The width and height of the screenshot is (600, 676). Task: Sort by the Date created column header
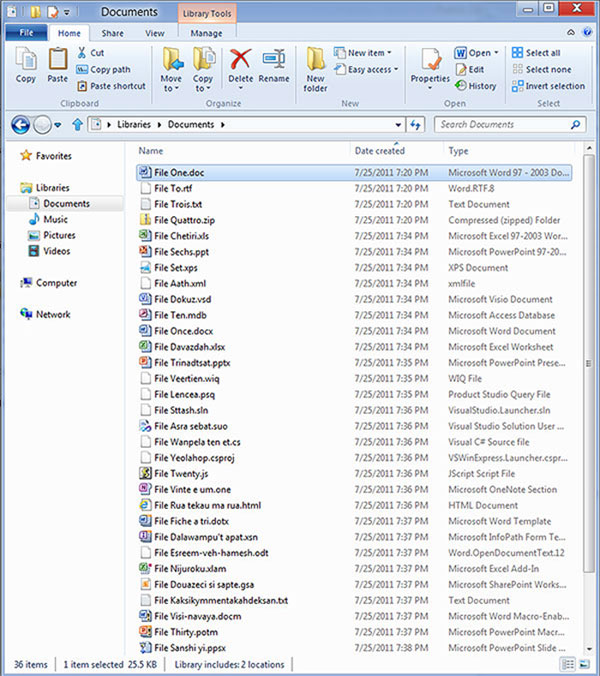pos(379,151)
